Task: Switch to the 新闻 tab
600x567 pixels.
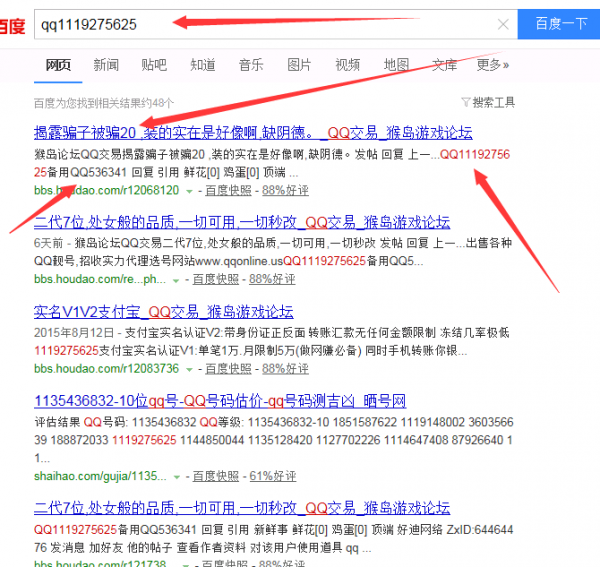Action: (106, 65)
